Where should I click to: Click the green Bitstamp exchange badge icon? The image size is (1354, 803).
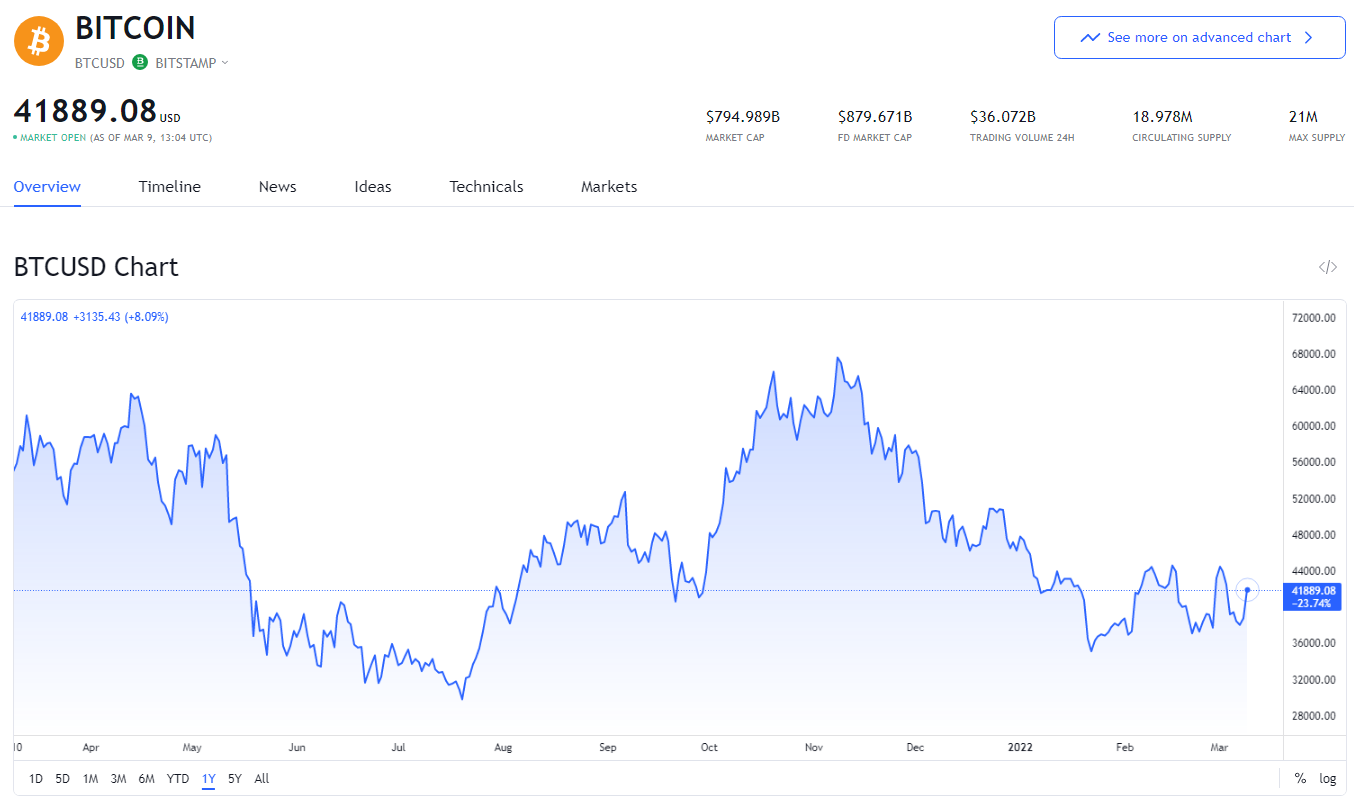[140, 62]
